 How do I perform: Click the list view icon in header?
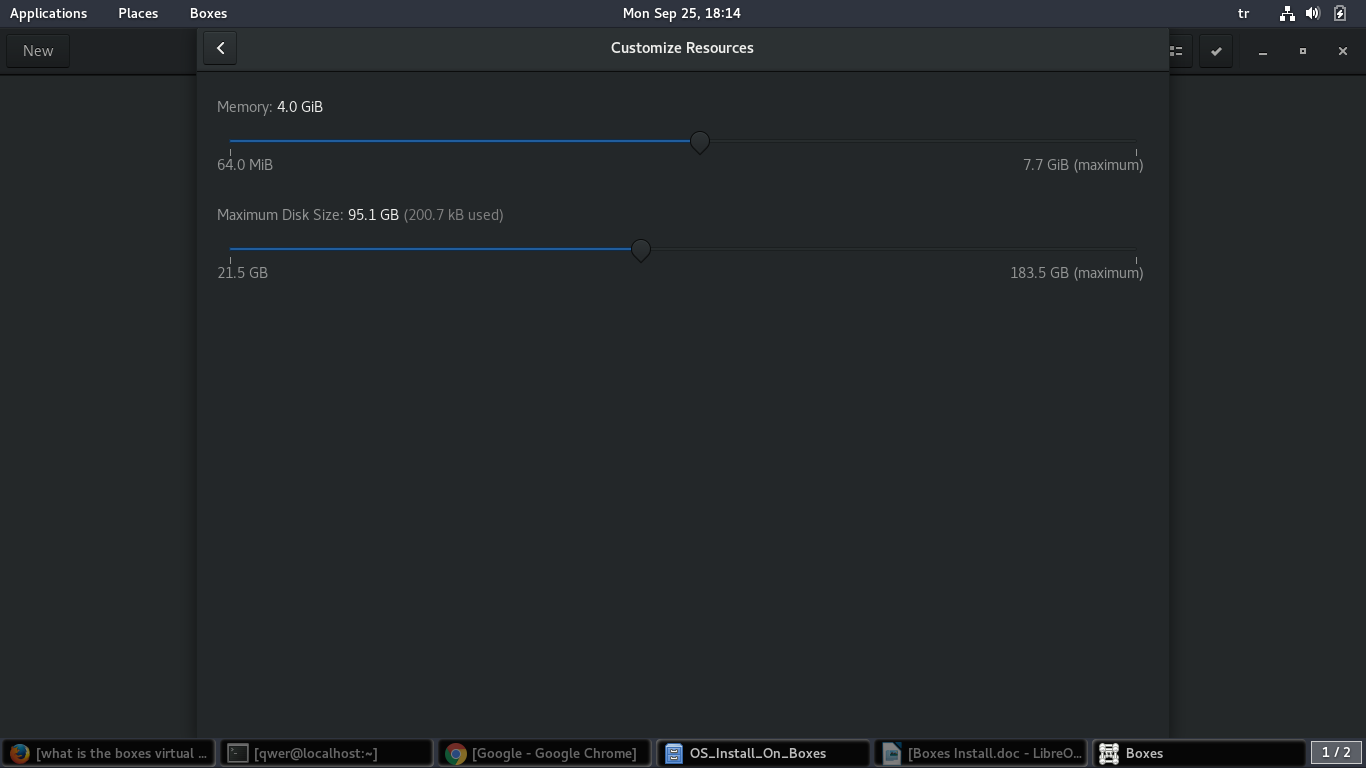point(1177,51)
